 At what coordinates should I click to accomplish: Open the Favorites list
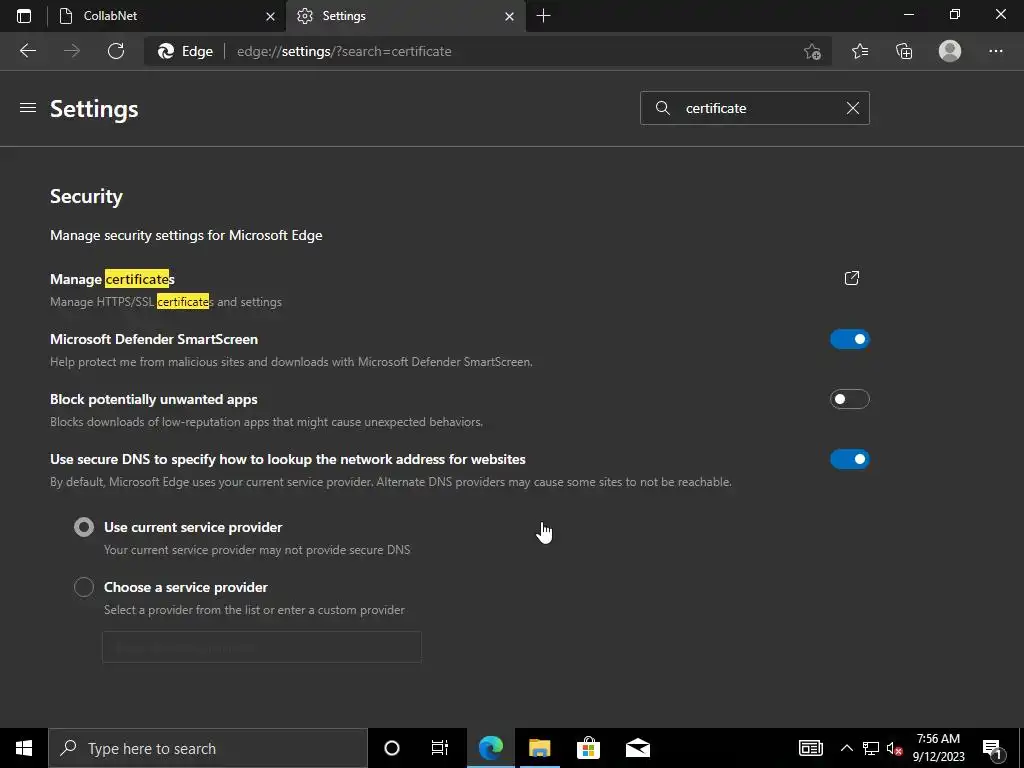860,51
